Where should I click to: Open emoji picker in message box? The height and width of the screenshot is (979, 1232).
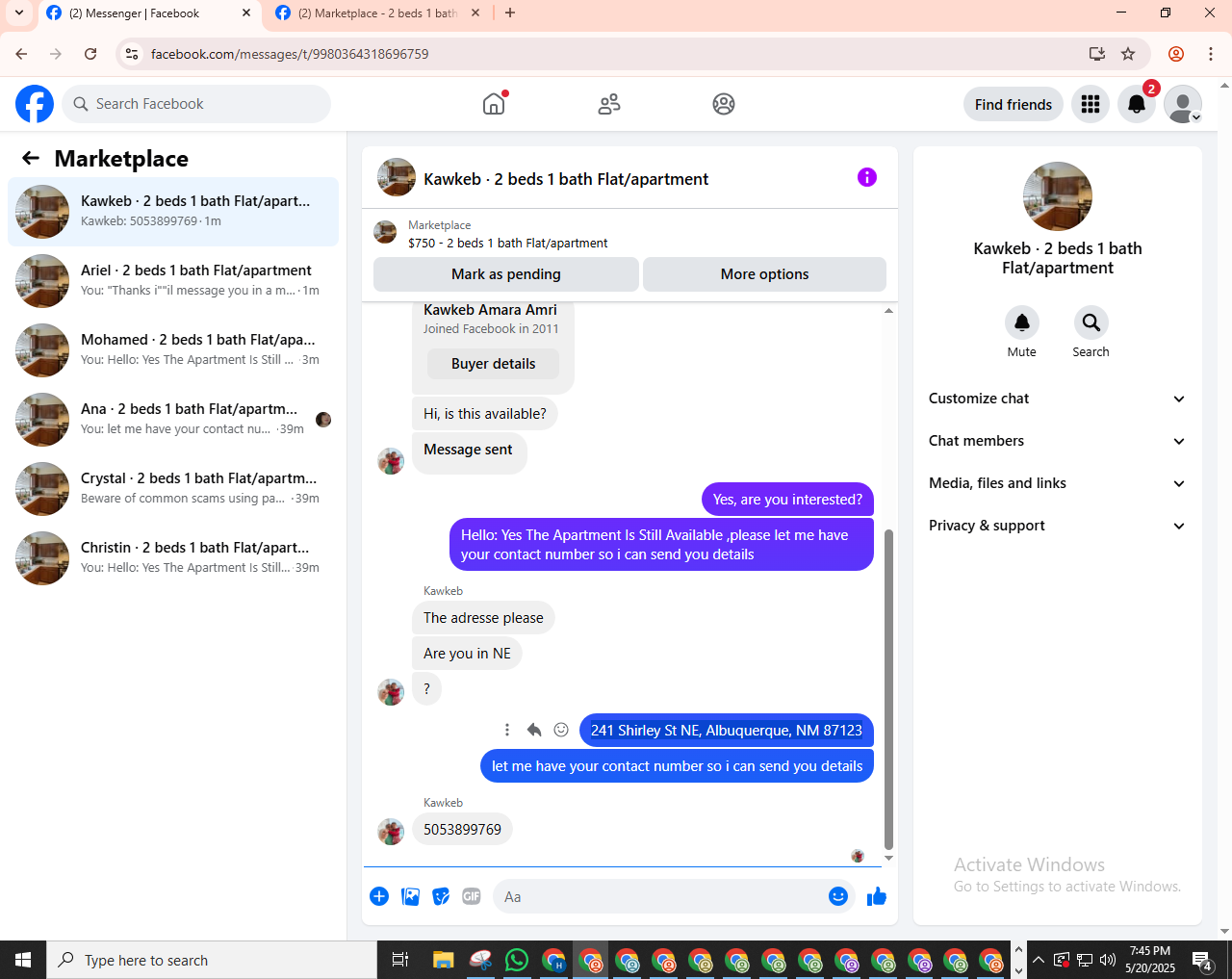pos(838,896)
